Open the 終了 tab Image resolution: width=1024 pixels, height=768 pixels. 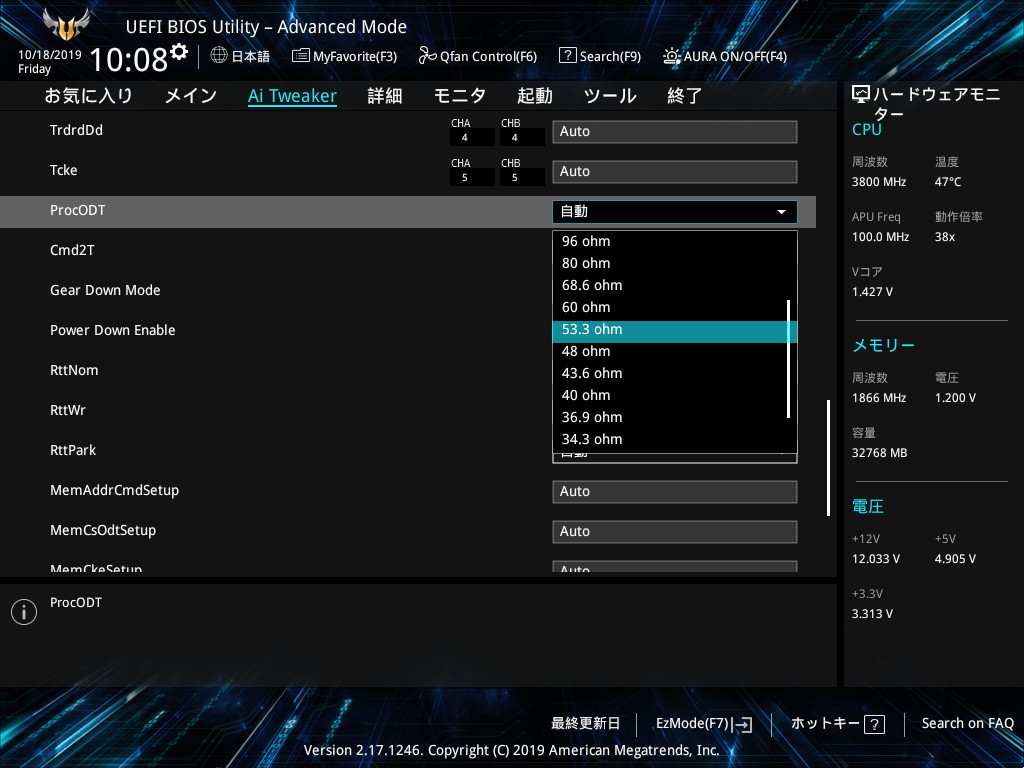tap(684, 96)
